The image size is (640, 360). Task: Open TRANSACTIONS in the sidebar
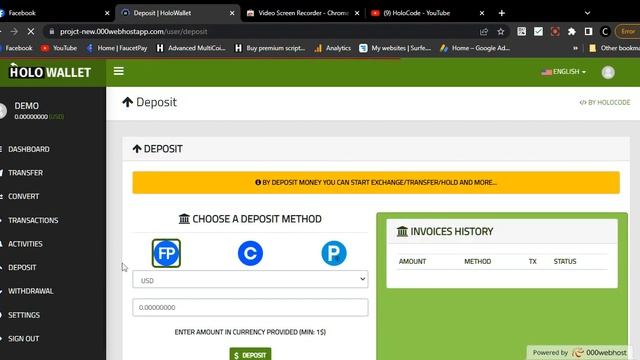pos(33,220)
